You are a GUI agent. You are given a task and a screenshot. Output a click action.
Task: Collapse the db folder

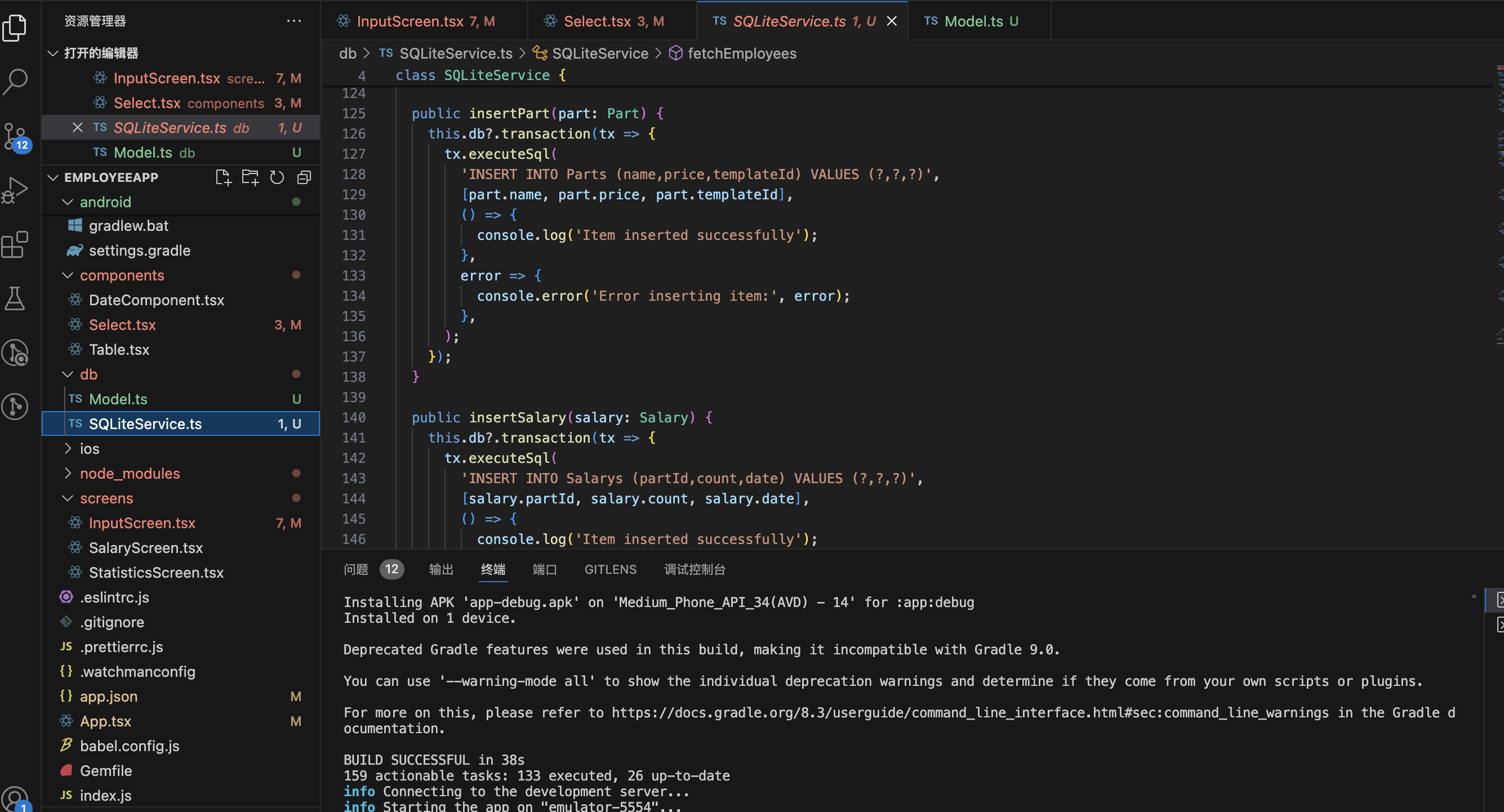point(68,374)
